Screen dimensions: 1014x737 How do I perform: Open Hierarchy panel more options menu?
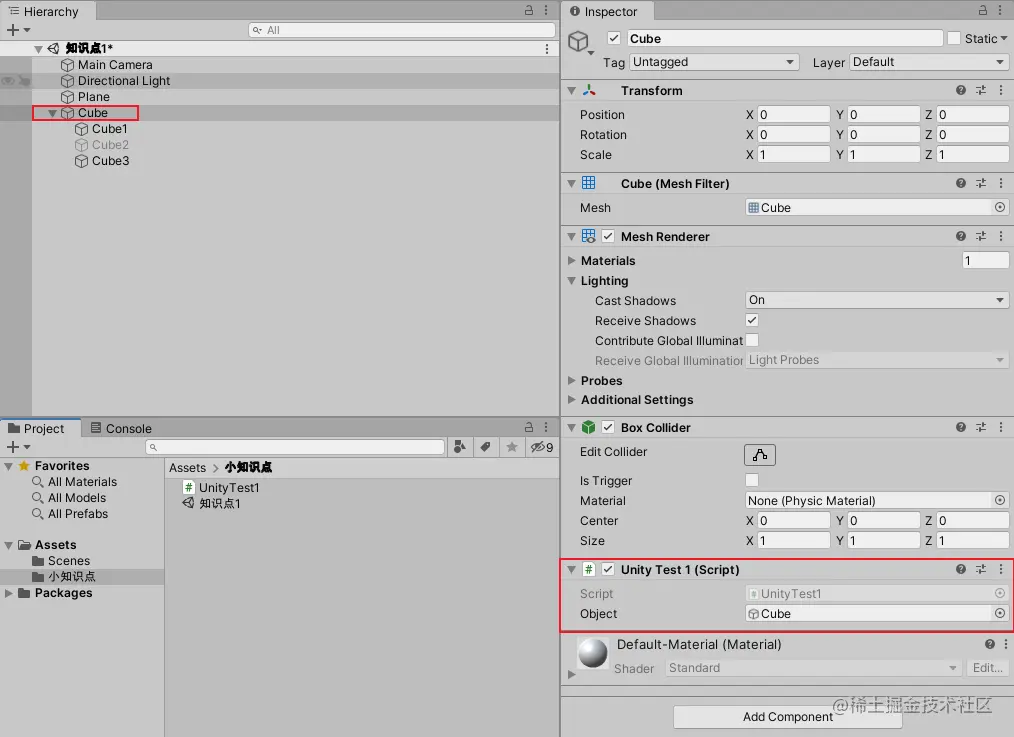coord(546,10)
